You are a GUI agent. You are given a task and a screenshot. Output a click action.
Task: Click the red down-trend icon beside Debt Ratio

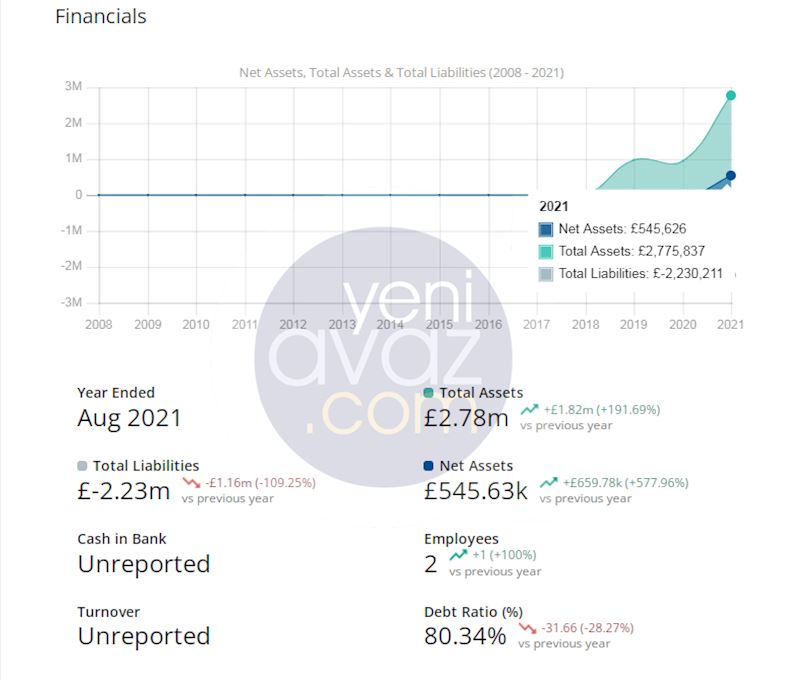point(527,627)
